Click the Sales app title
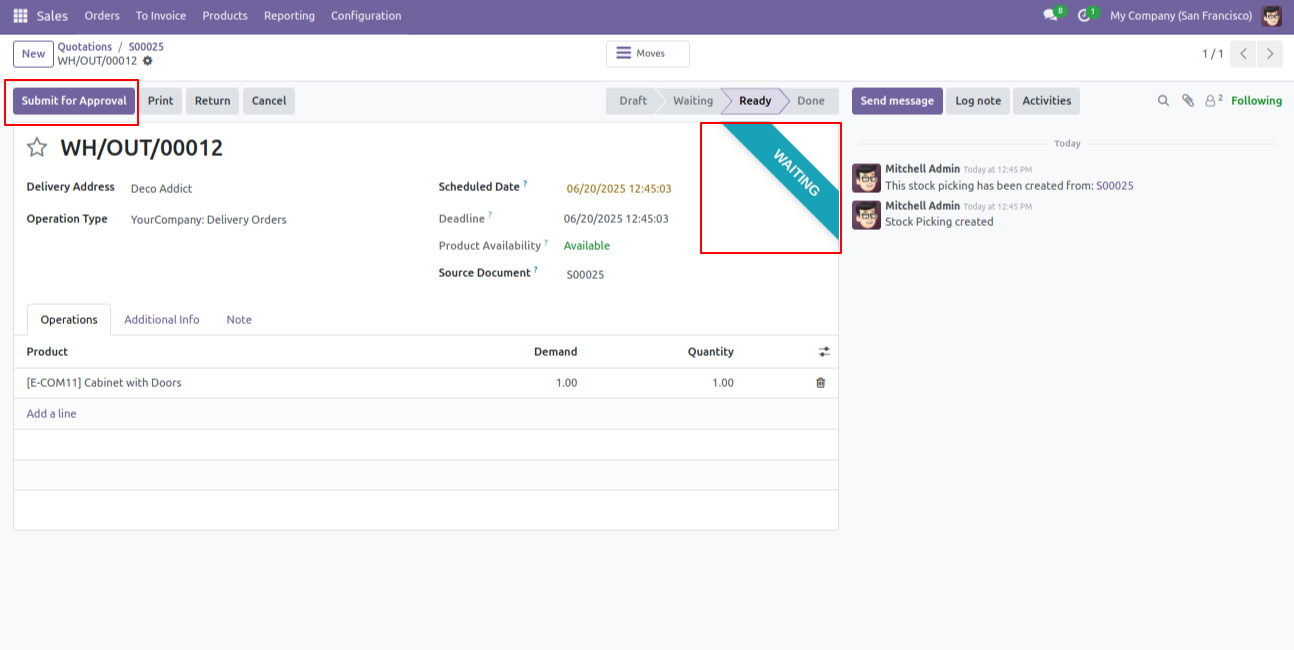Viewport: 1294px width, 650px height. coord(52,16)
